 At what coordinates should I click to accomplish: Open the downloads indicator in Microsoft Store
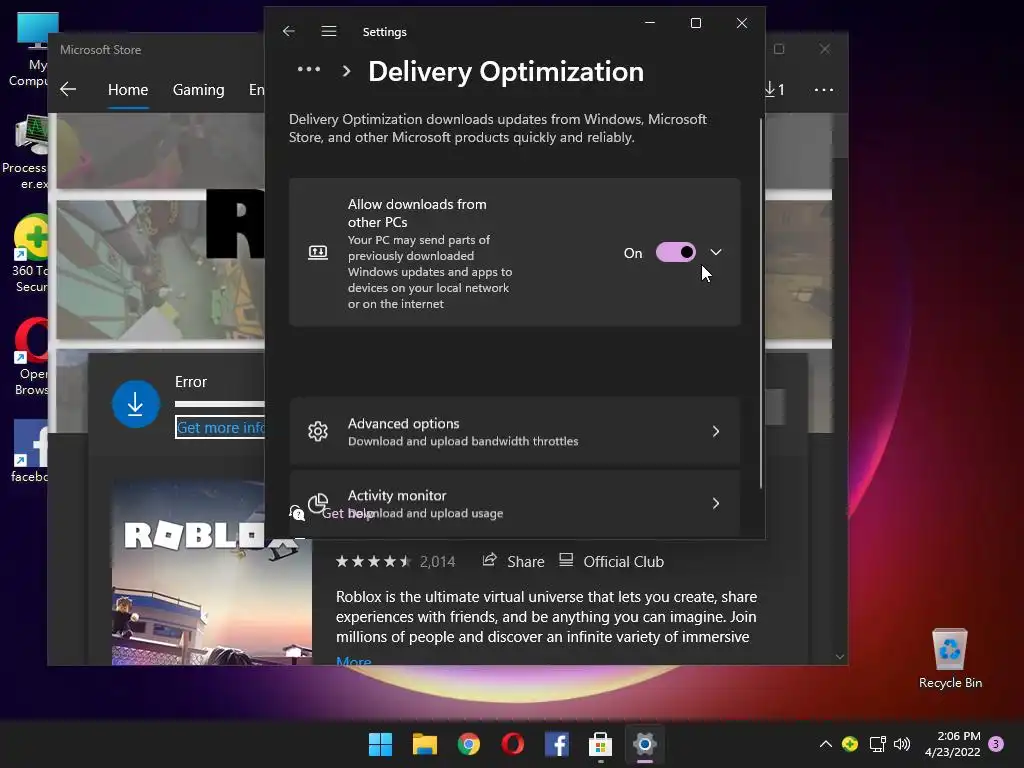(775, 89)
